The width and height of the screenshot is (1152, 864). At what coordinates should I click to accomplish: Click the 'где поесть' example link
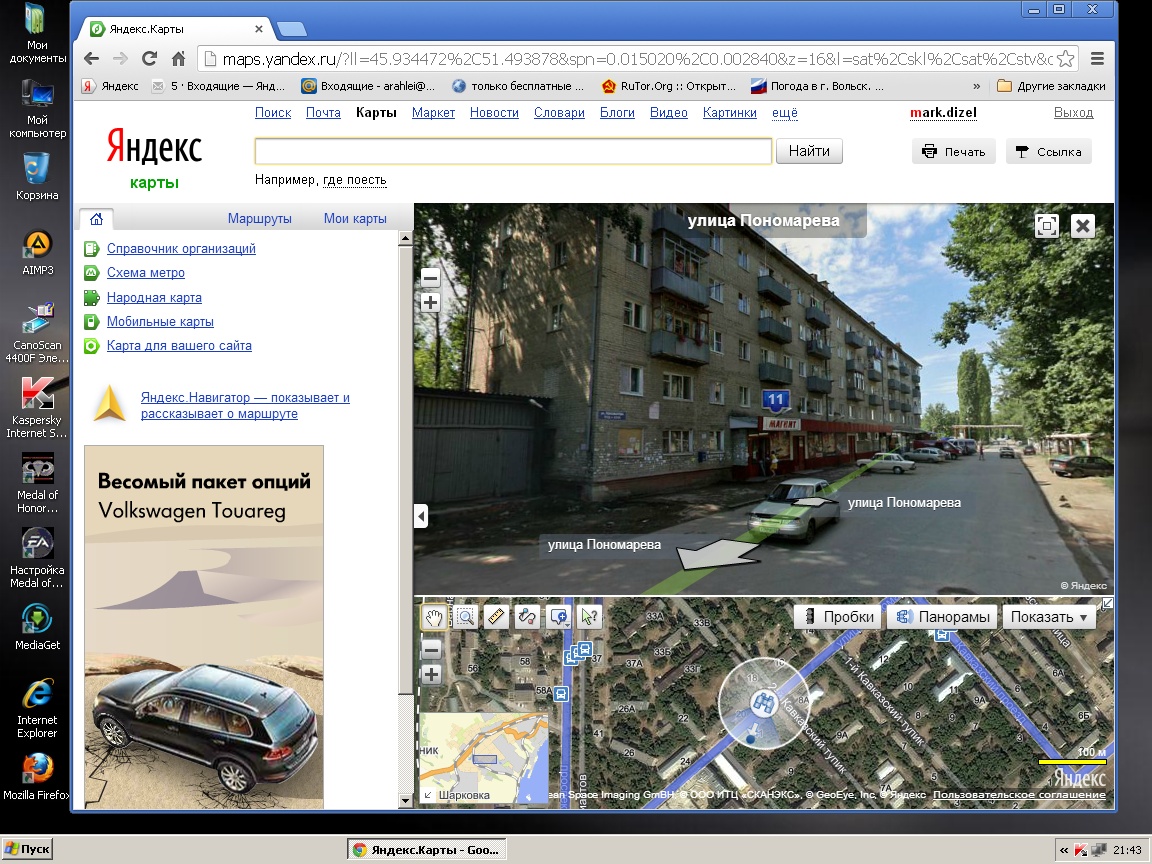coord(355,180)
